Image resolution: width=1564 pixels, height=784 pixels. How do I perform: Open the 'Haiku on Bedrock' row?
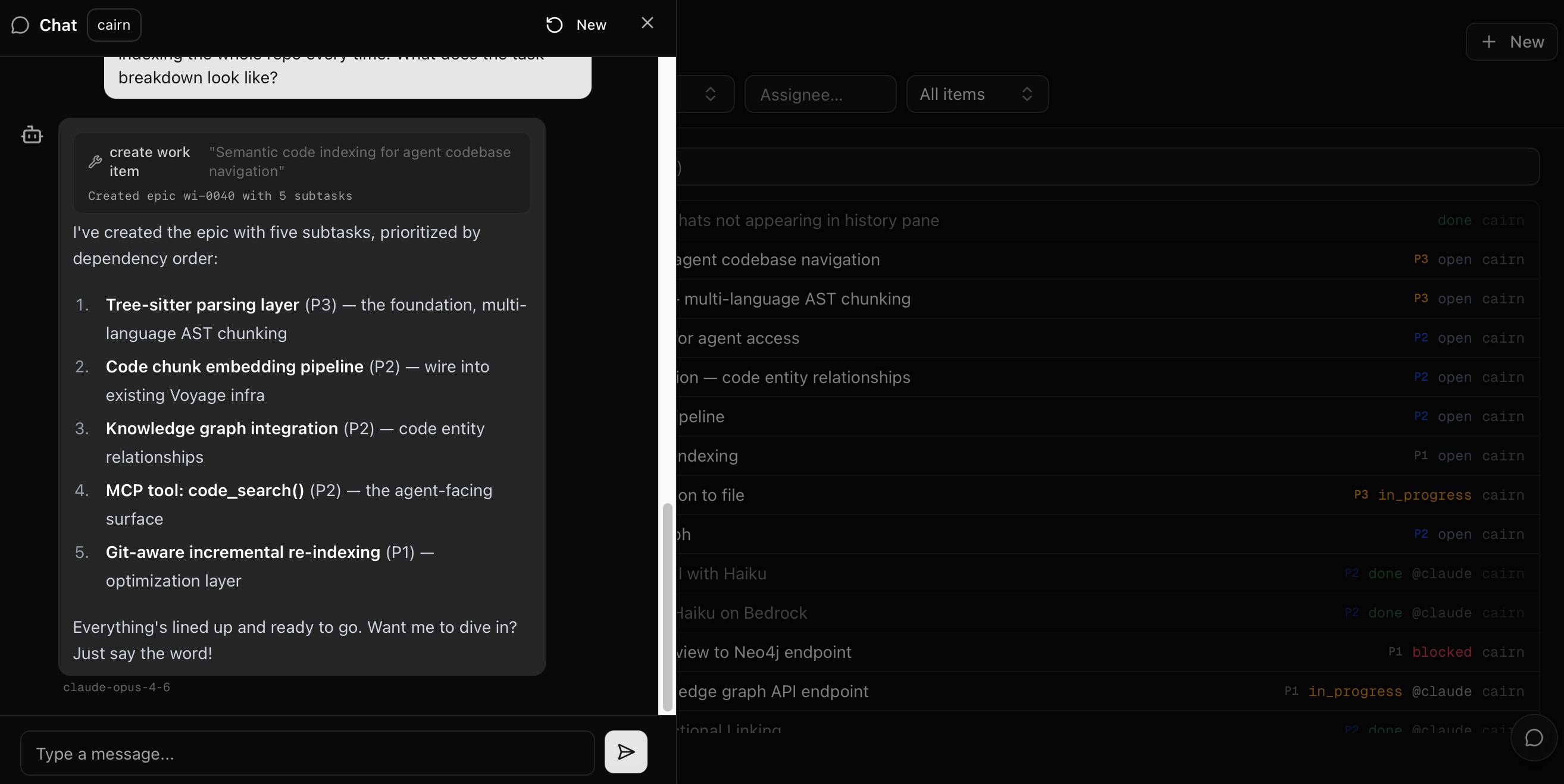pos(1108,613)
